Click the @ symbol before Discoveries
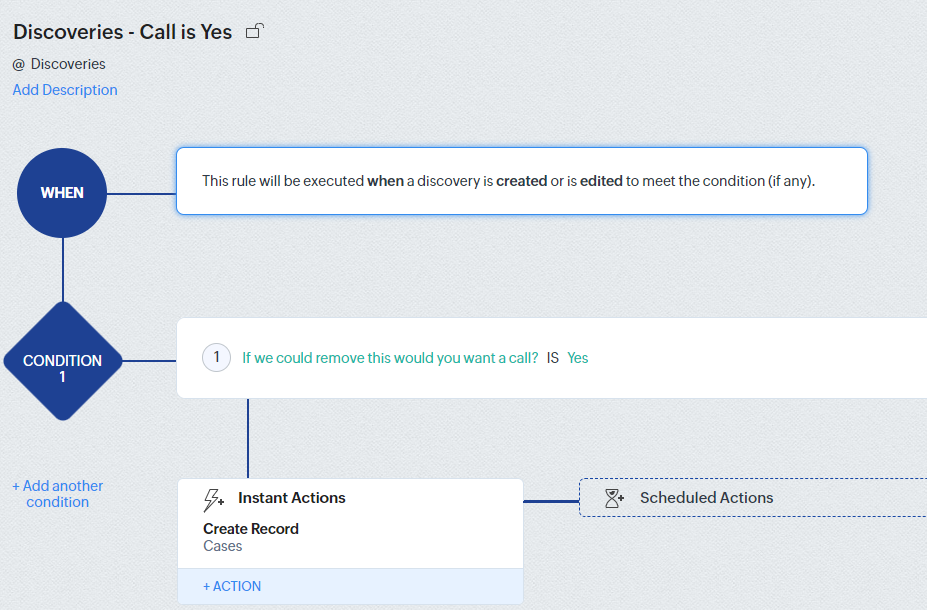Image resolution: width=927 pixels, height=610 pixels. 18,64
